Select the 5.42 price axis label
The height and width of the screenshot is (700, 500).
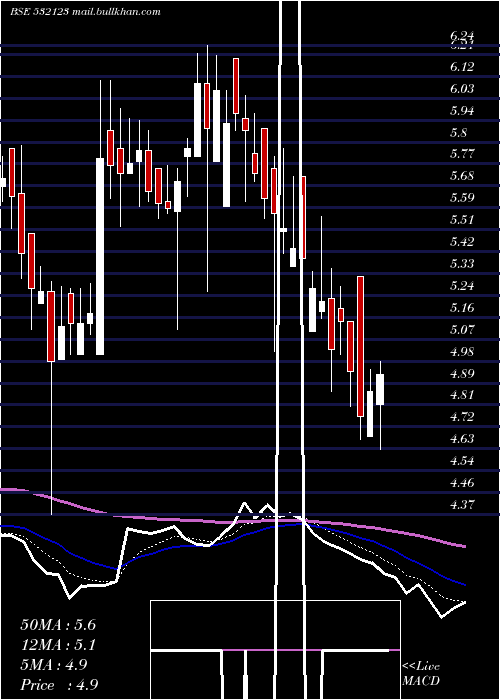[462, 242]
